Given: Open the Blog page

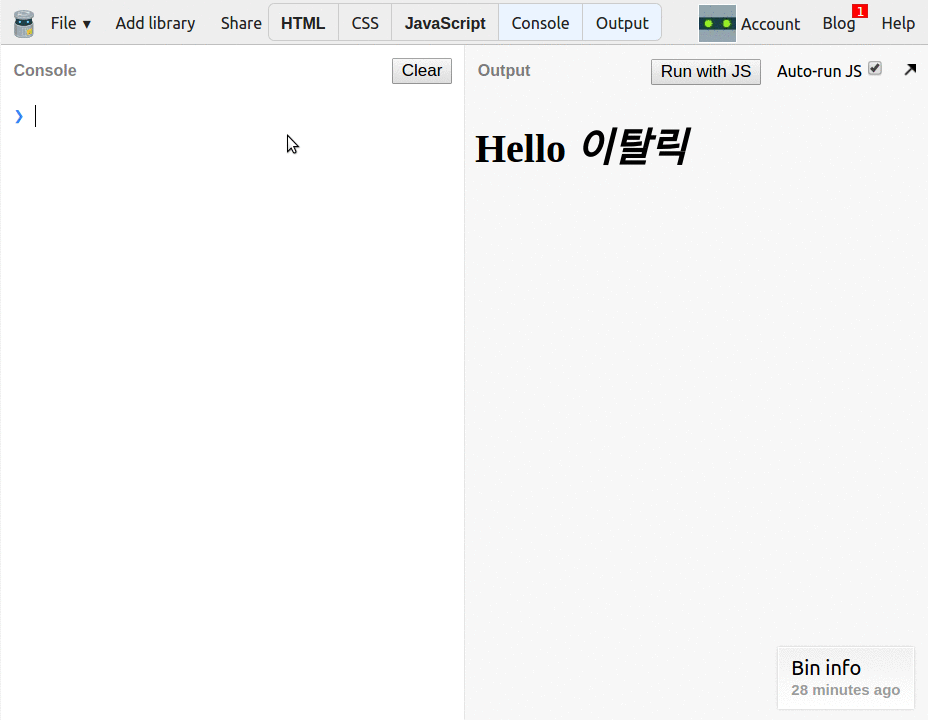Looking at the screenshot, I should [838, 23].
